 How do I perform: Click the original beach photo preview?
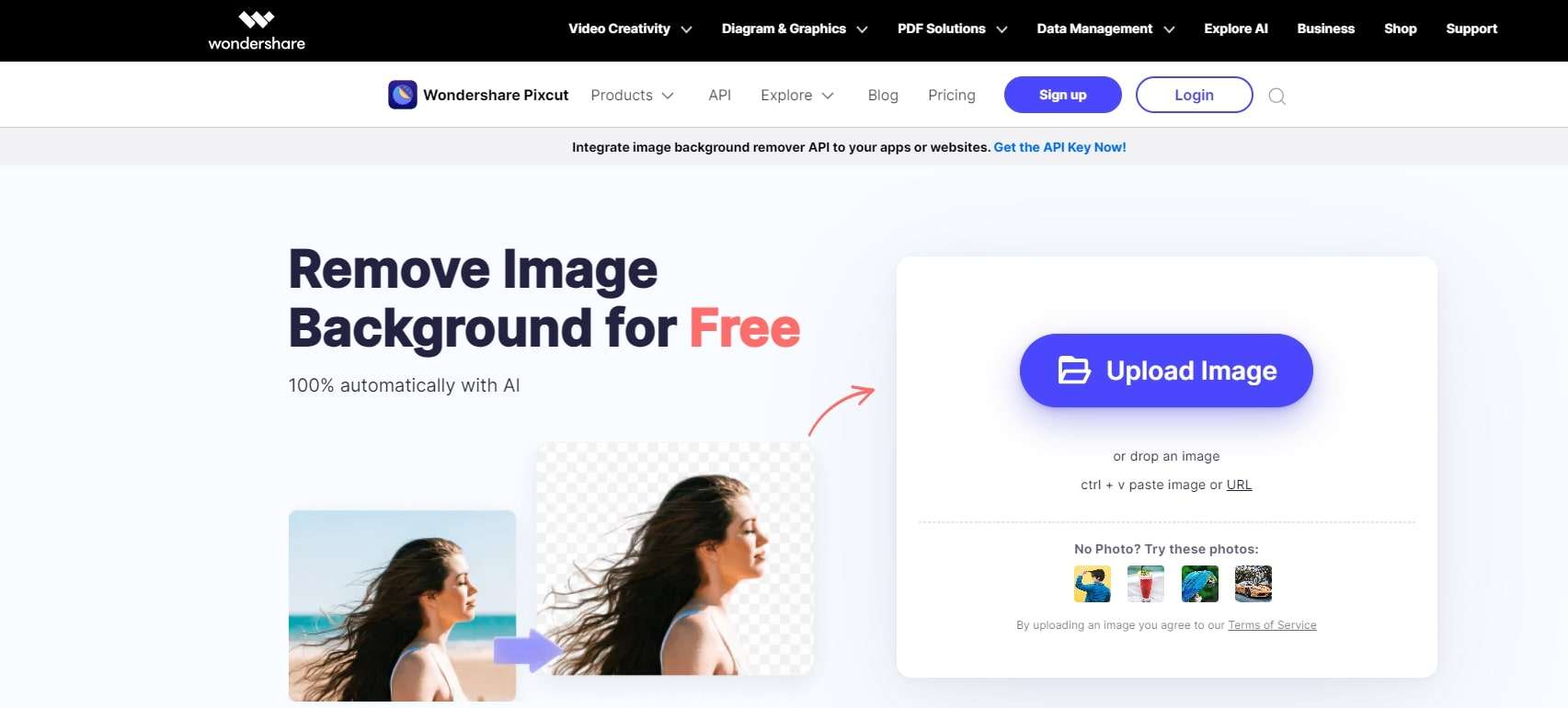point(402,606)
